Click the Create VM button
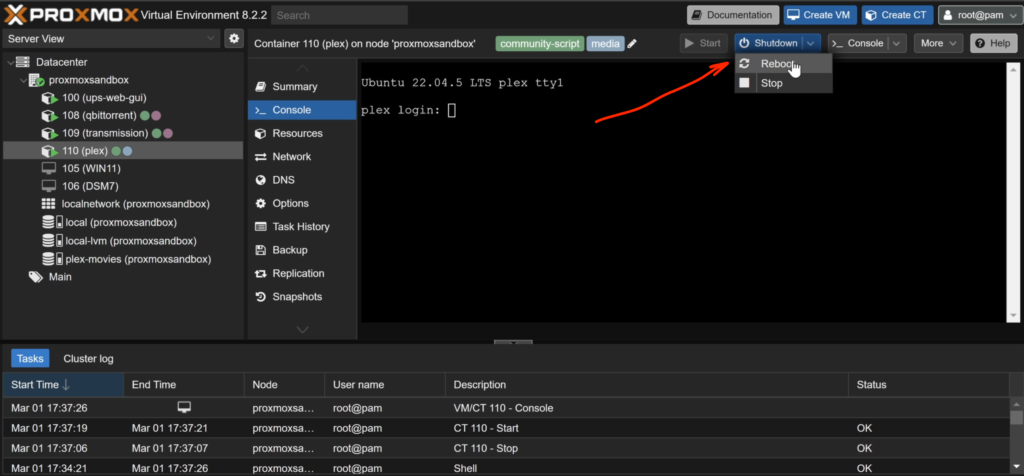Screen dimensions: 1024x476 [820, 15]
